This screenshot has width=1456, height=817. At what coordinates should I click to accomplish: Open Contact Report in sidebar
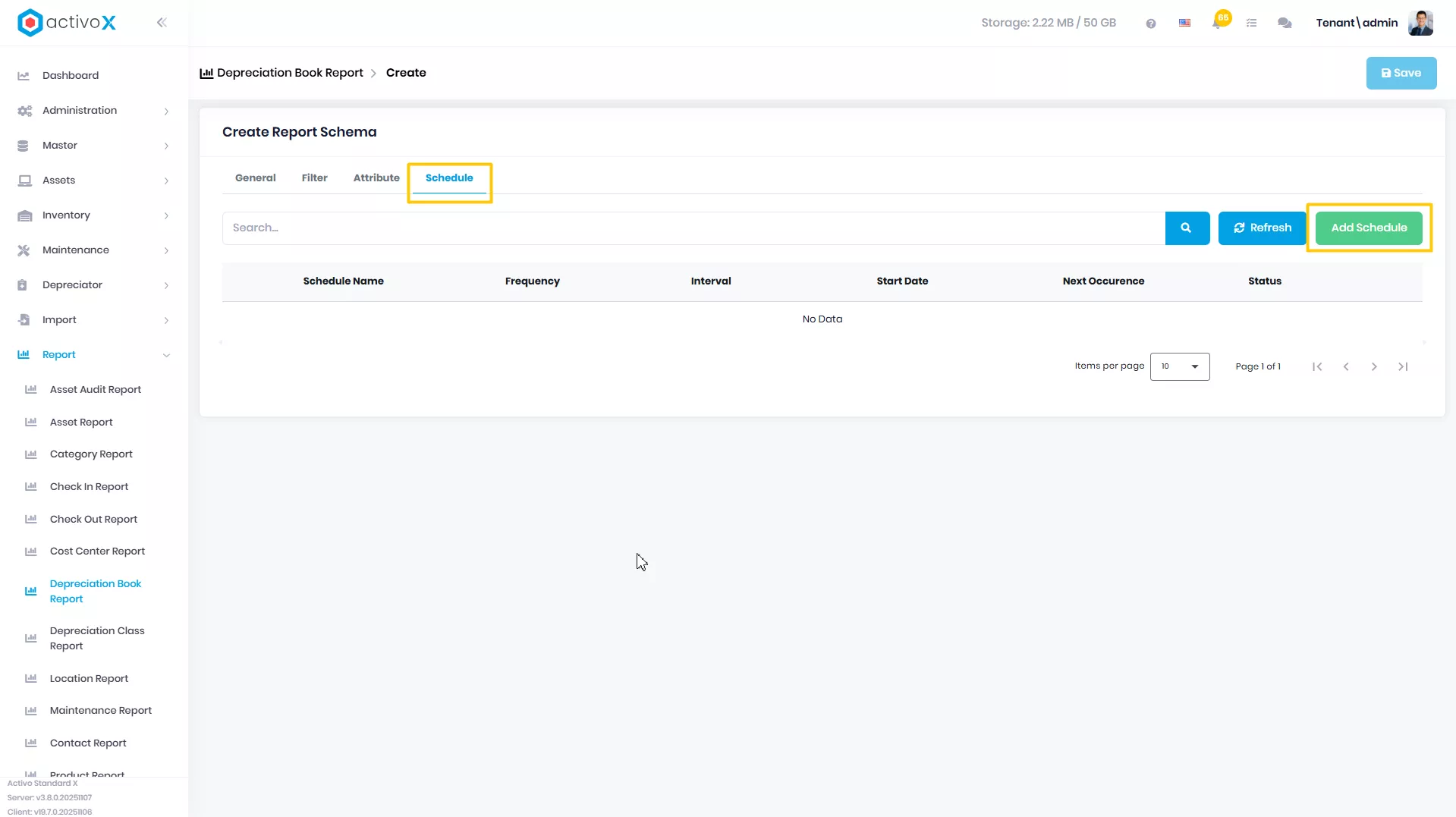click(x=88, y=743)
